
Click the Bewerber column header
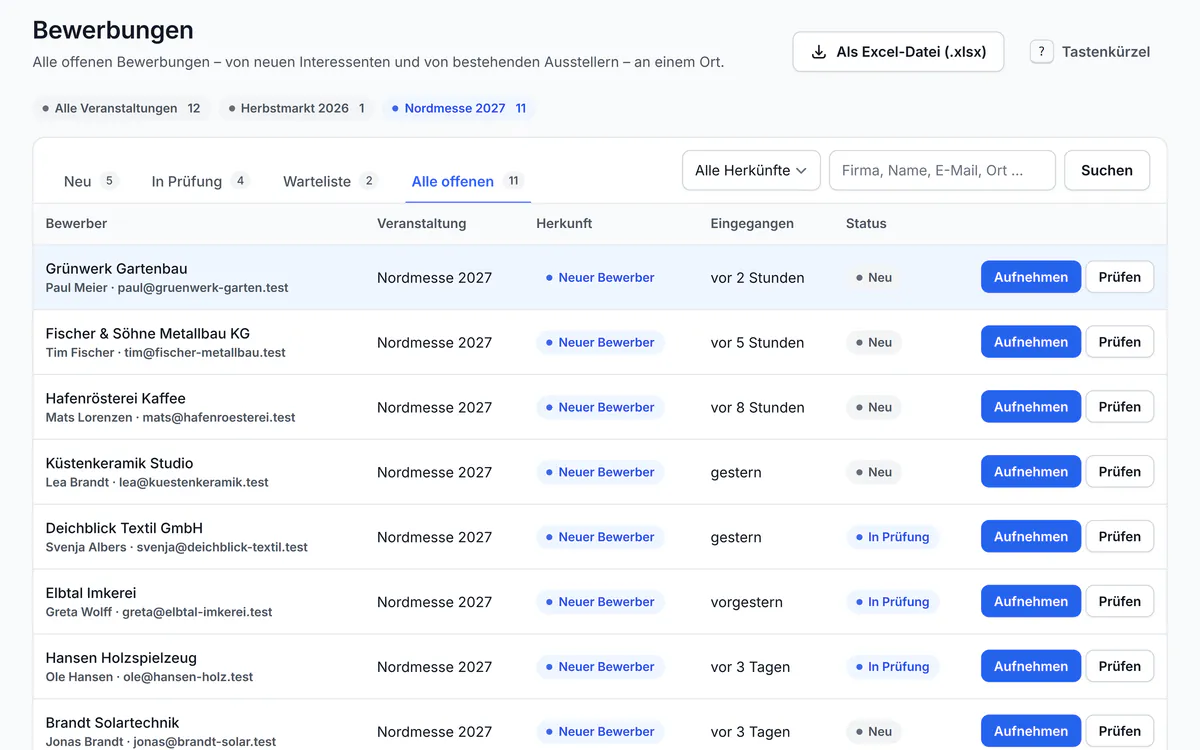point(76,224)
